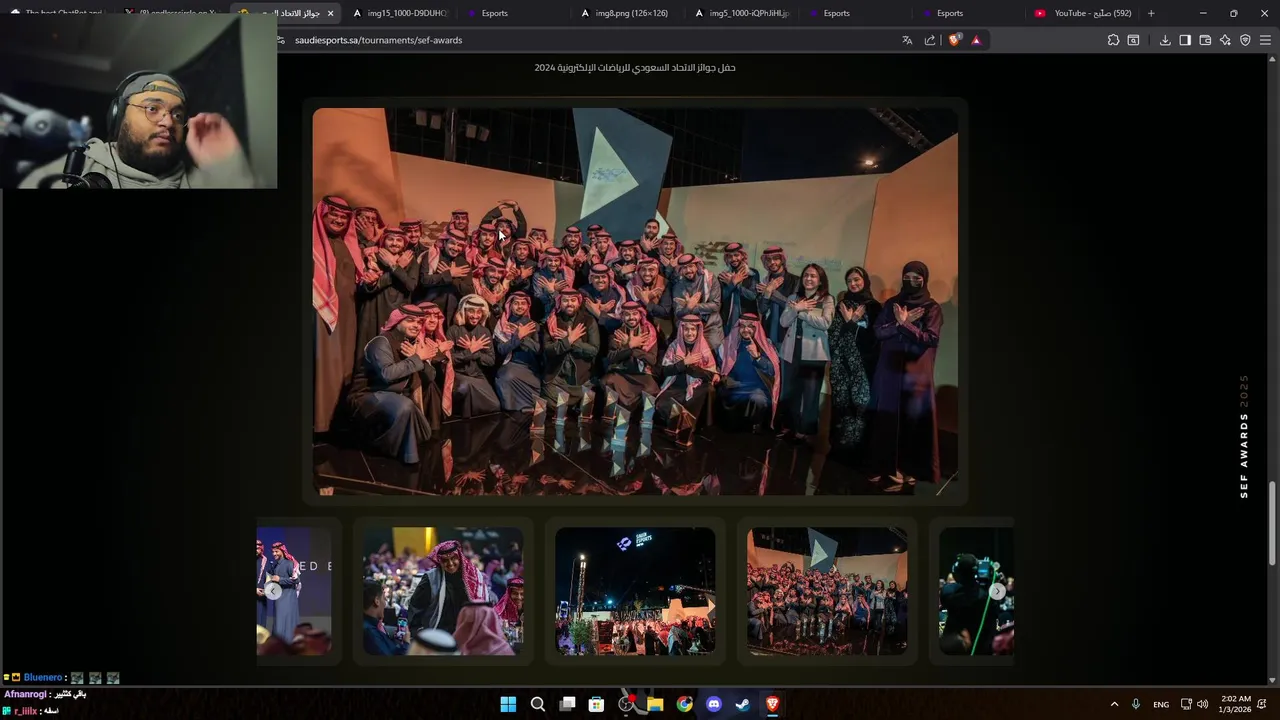Switch to the YouTube (592) tab

1084,13
